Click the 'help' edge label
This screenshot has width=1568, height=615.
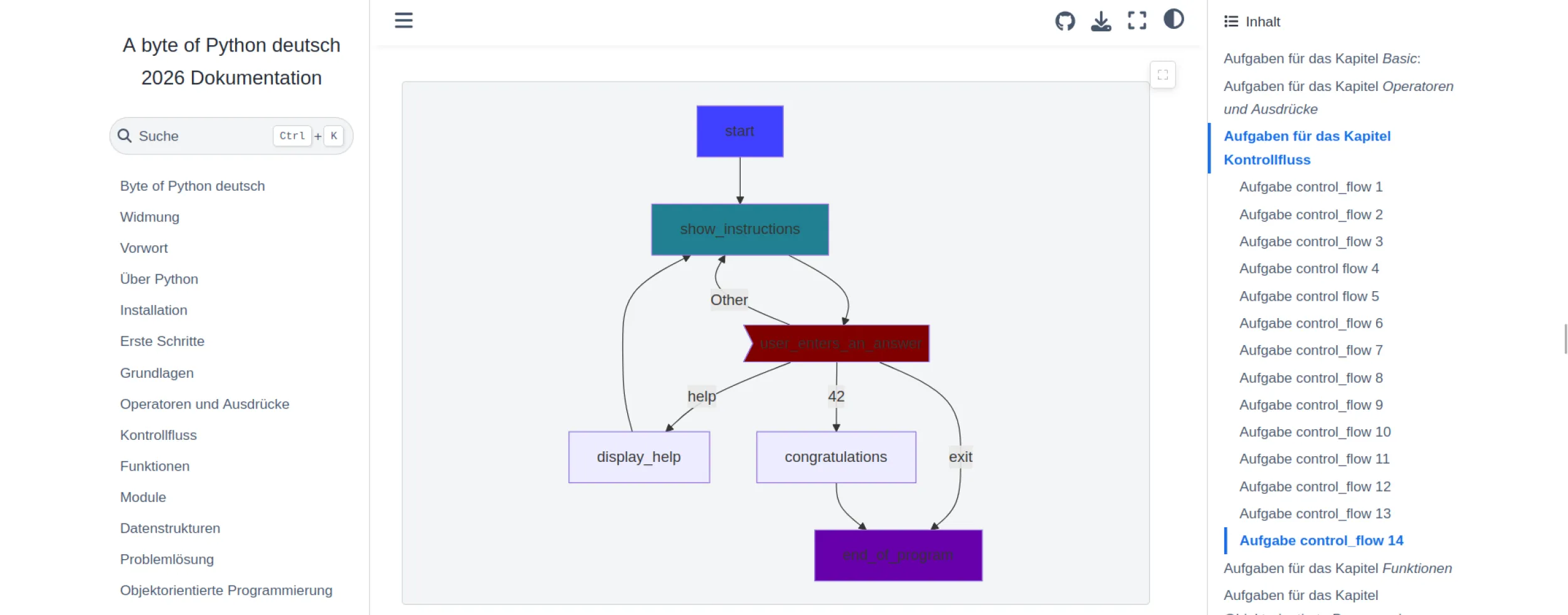(701, 396)
